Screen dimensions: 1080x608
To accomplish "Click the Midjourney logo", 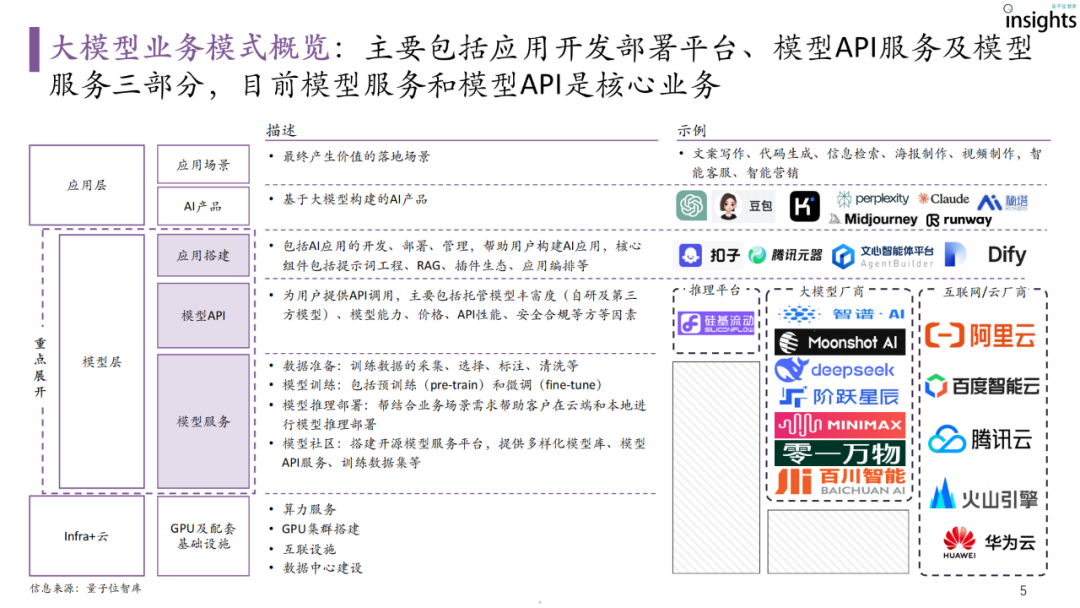I will [873, 219].
